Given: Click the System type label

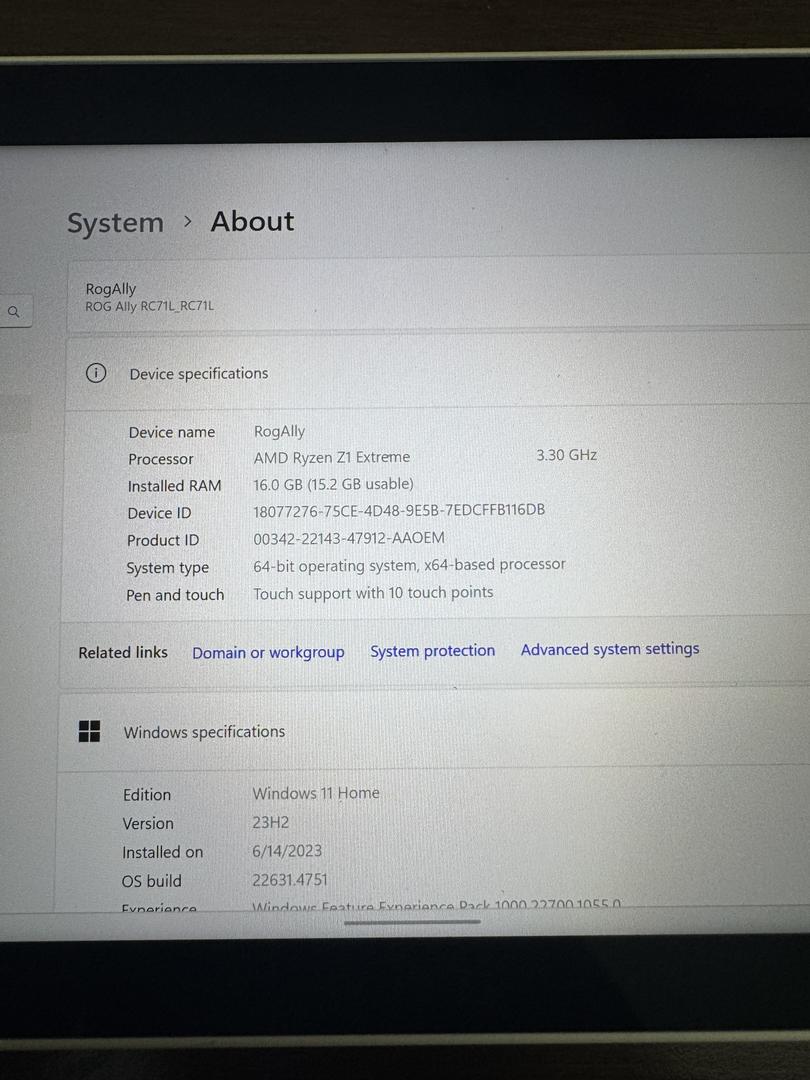Looking at the screenshot, I should 167,568.
